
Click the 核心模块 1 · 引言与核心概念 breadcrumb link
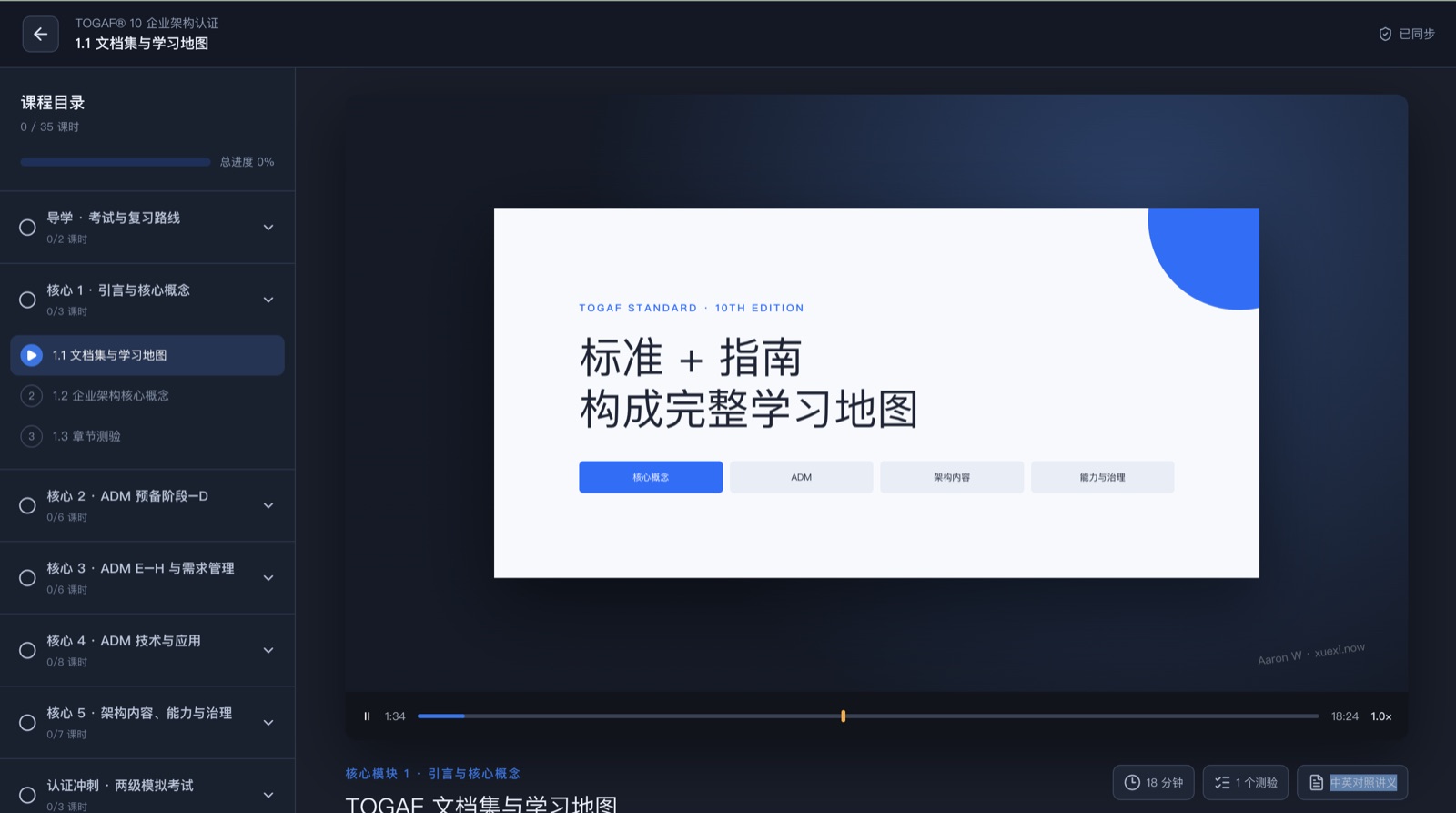click(433, 774)
